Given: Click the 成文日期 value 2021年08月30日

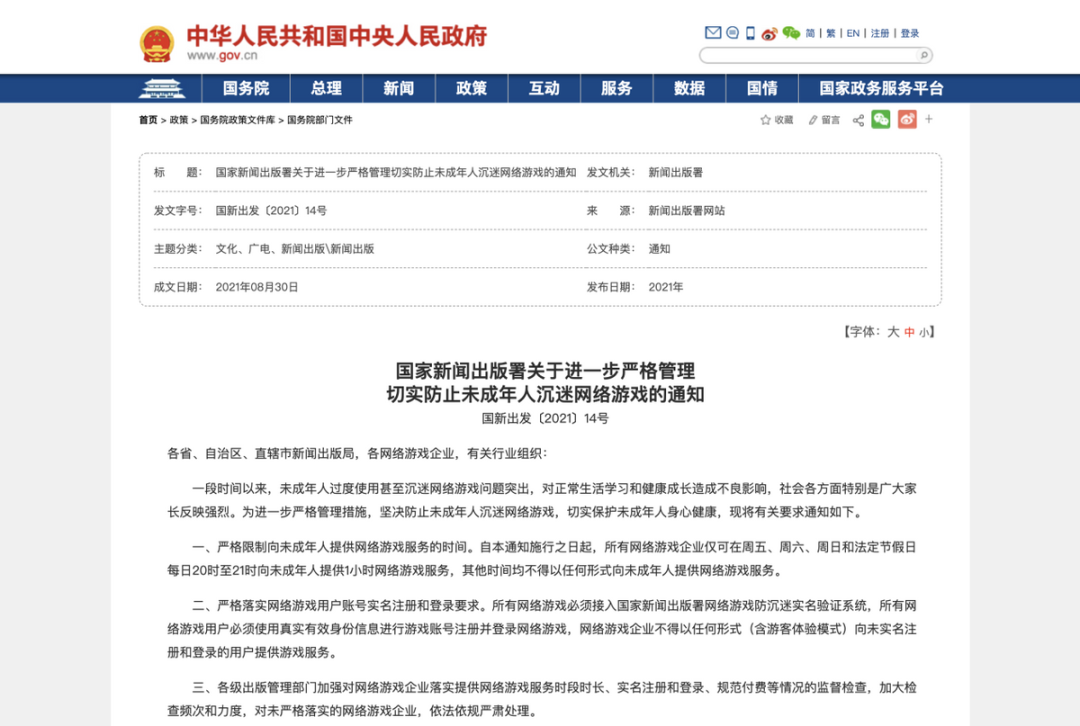Looking at the screenshot, I should click(257, 287).
